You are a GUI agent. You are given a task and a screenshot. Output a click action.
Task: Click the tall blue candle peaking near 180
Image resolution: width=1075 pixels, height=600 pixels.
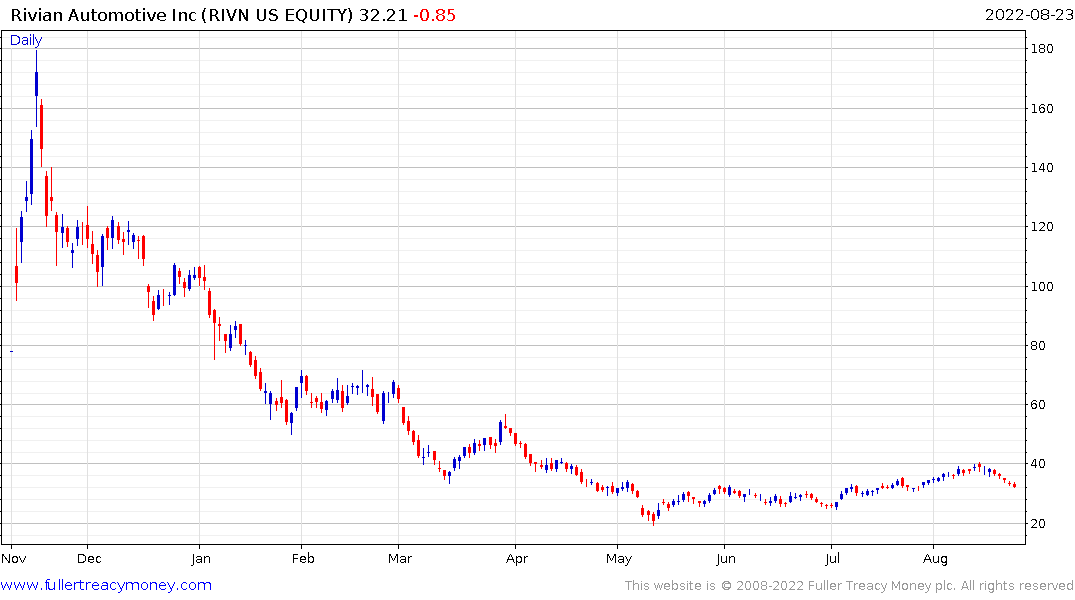[x=36, y=84]
